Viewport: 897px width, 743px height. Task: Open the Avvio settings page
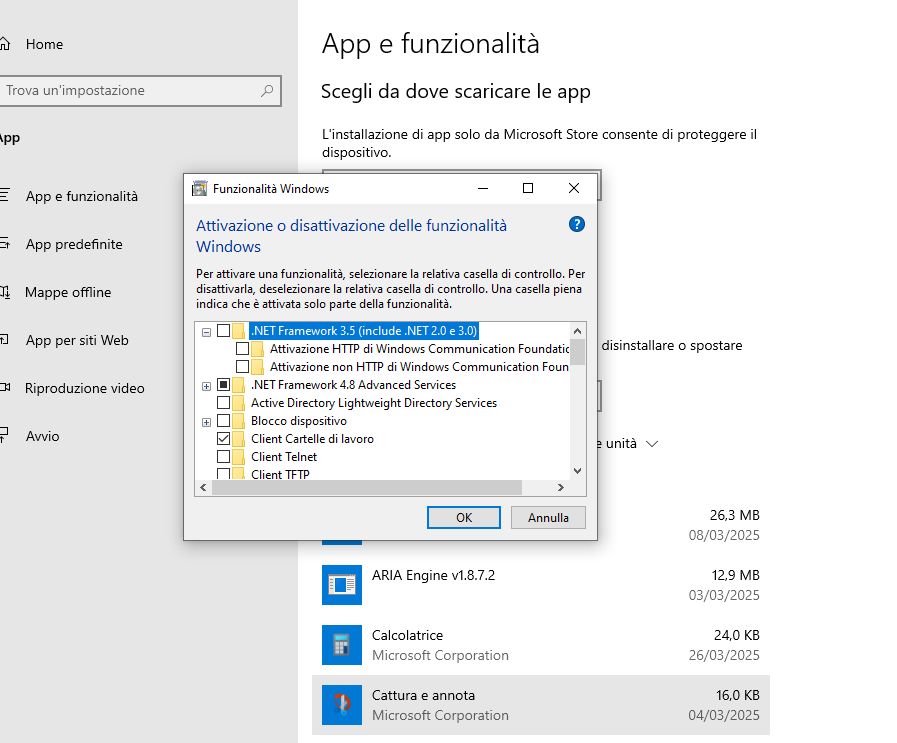pos(42,436)
